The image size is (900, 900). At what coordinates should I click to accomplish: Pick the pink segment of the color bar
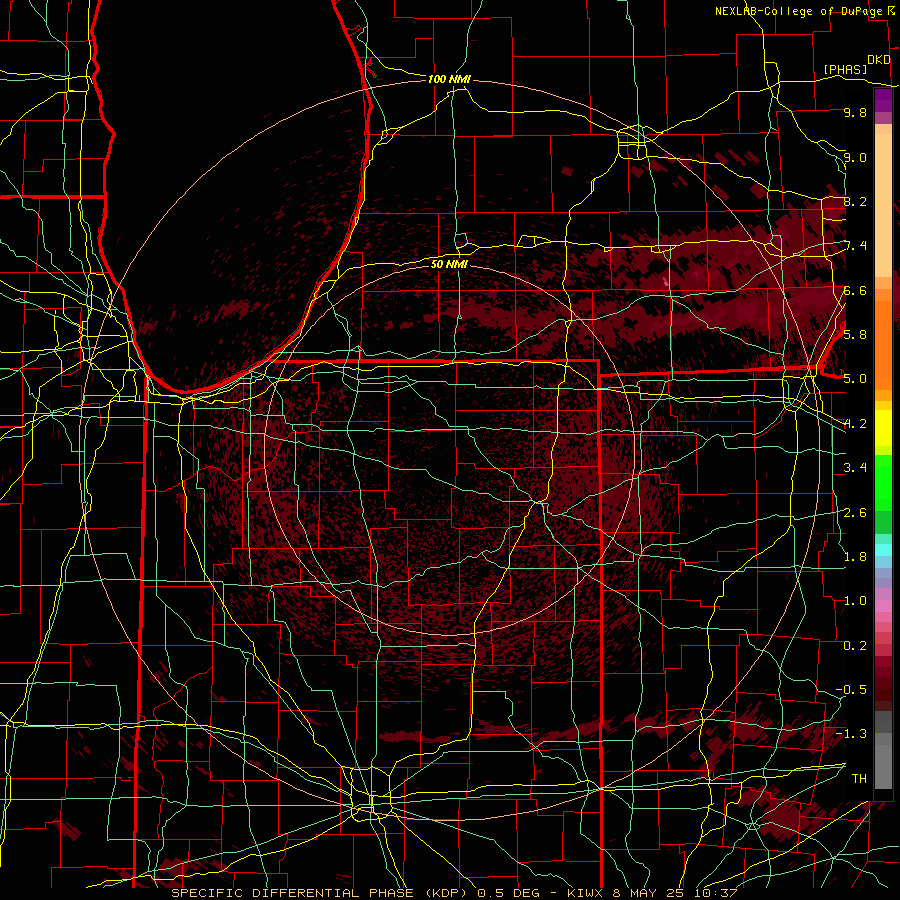tap(883, 607)
